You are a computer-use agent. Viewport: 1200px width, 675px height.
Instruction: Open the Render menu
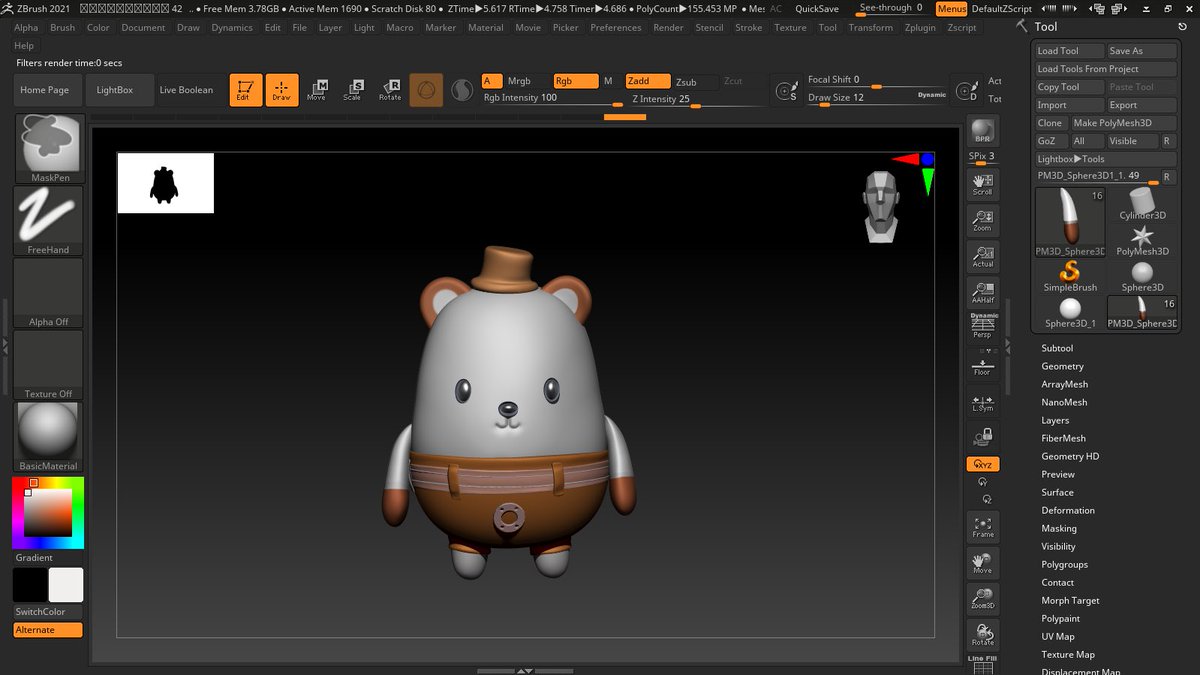[668, 27]
